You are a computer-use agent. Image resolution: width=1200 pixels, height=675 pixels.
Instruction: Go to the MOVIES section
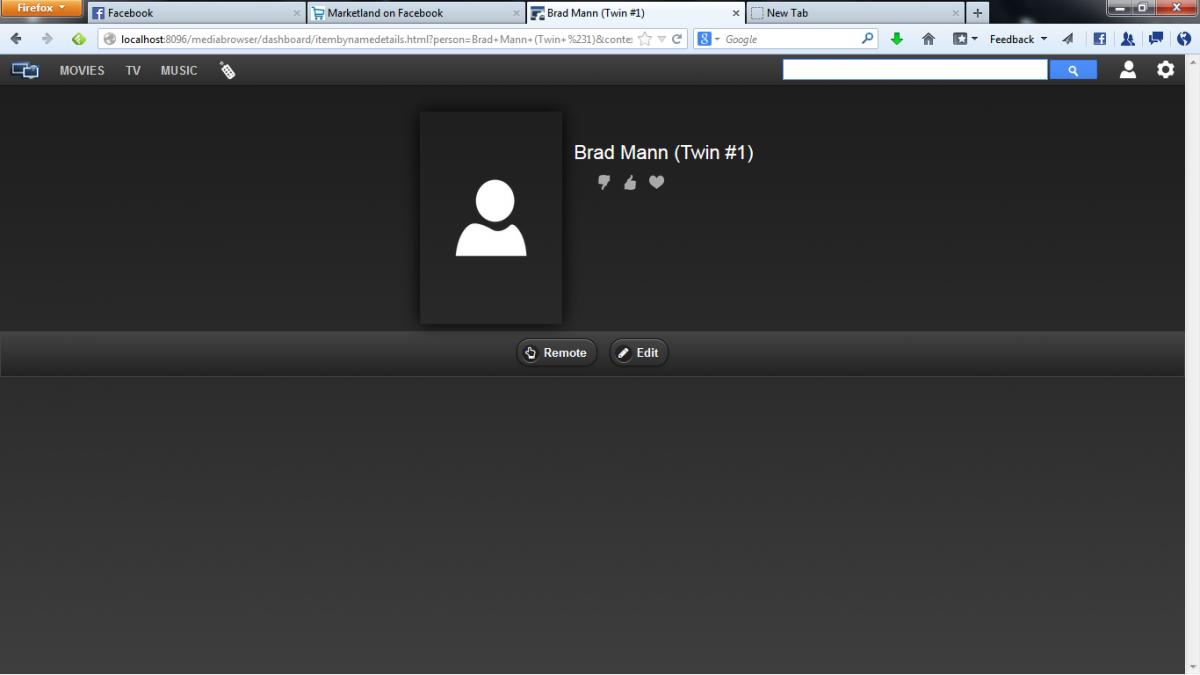click(x=82, y=71)
